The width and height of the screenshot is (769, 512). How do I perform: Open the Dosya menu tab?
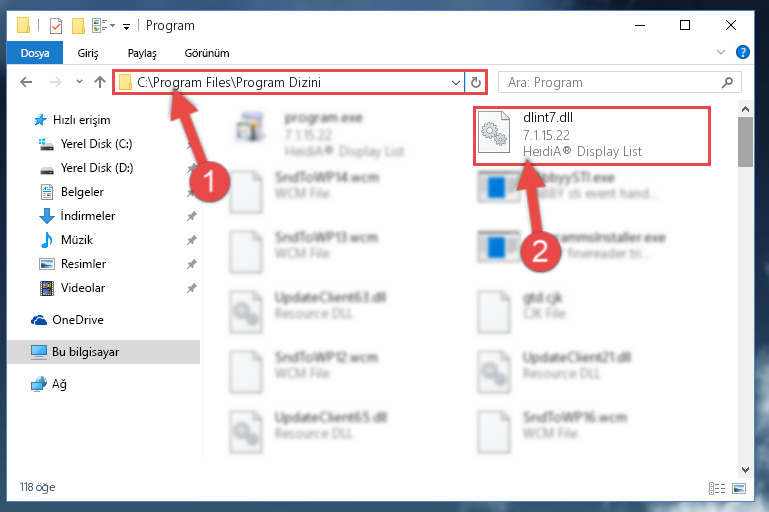pos(35,53)
